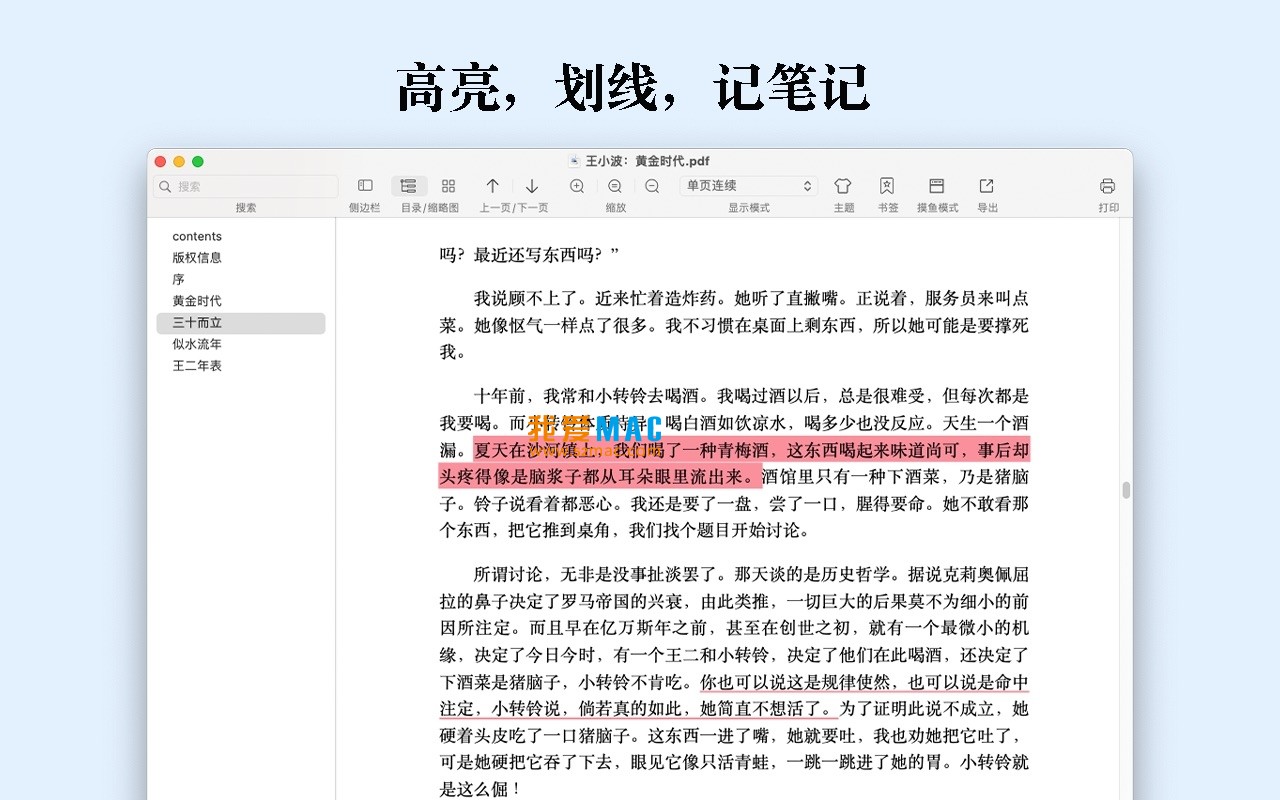Click inside the 搜索 search field
The width and height of the screenshot is (1280, 800).
tap(244, 186)
